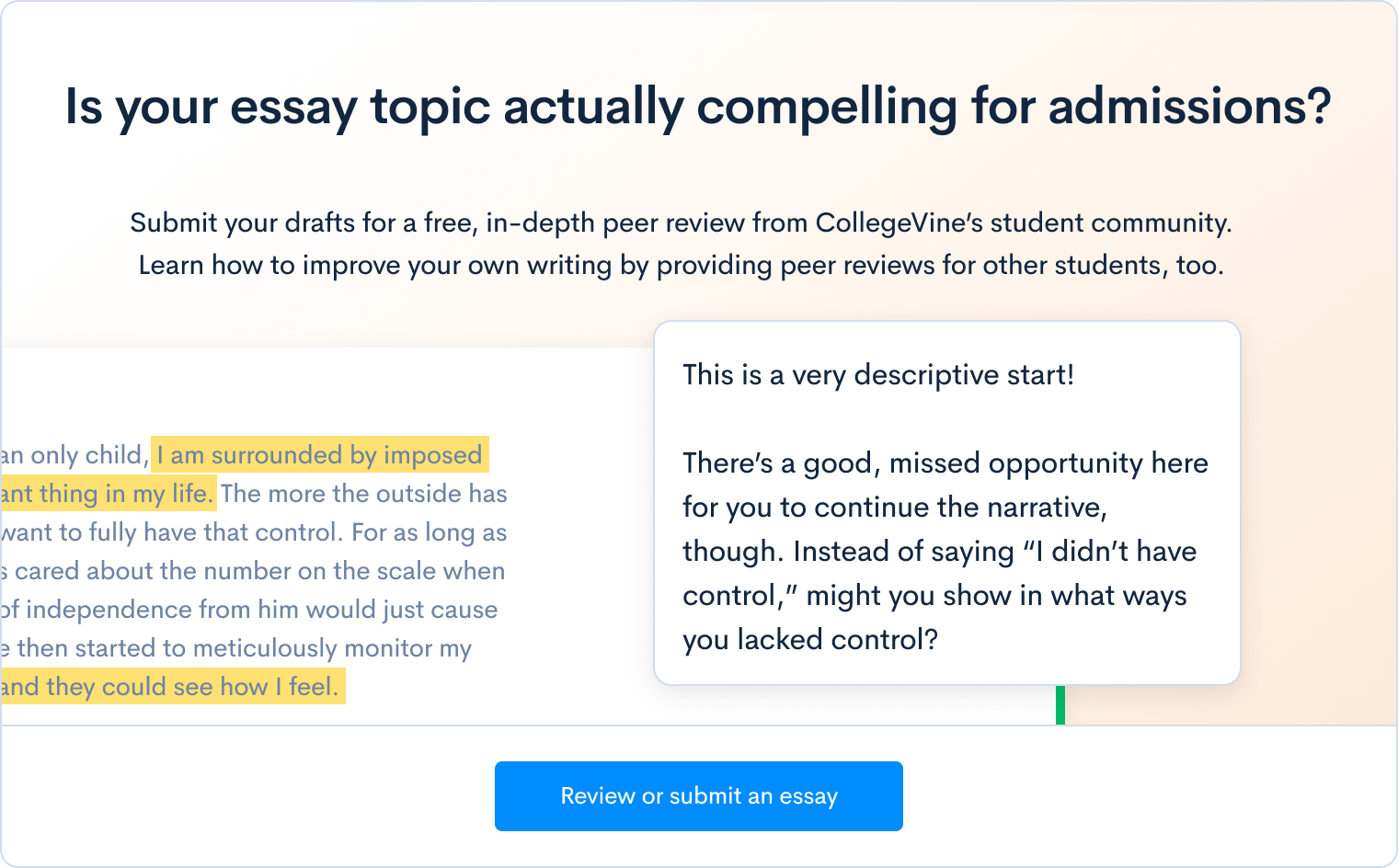Click comment line Instead of saying I didn't have
Screen dimensions: 1398x868
(939, 552)
